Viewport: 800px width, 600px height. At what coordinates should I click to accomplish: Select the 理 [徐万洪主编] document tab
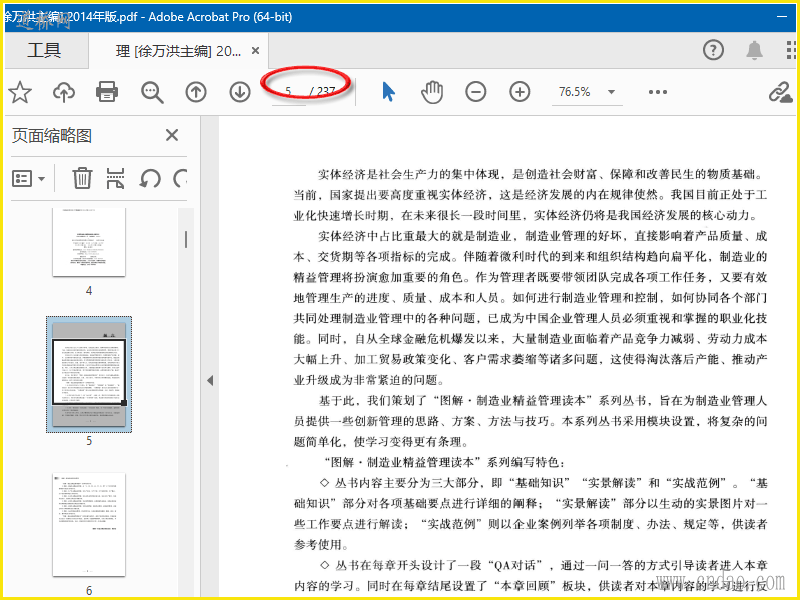pos(179,51)
